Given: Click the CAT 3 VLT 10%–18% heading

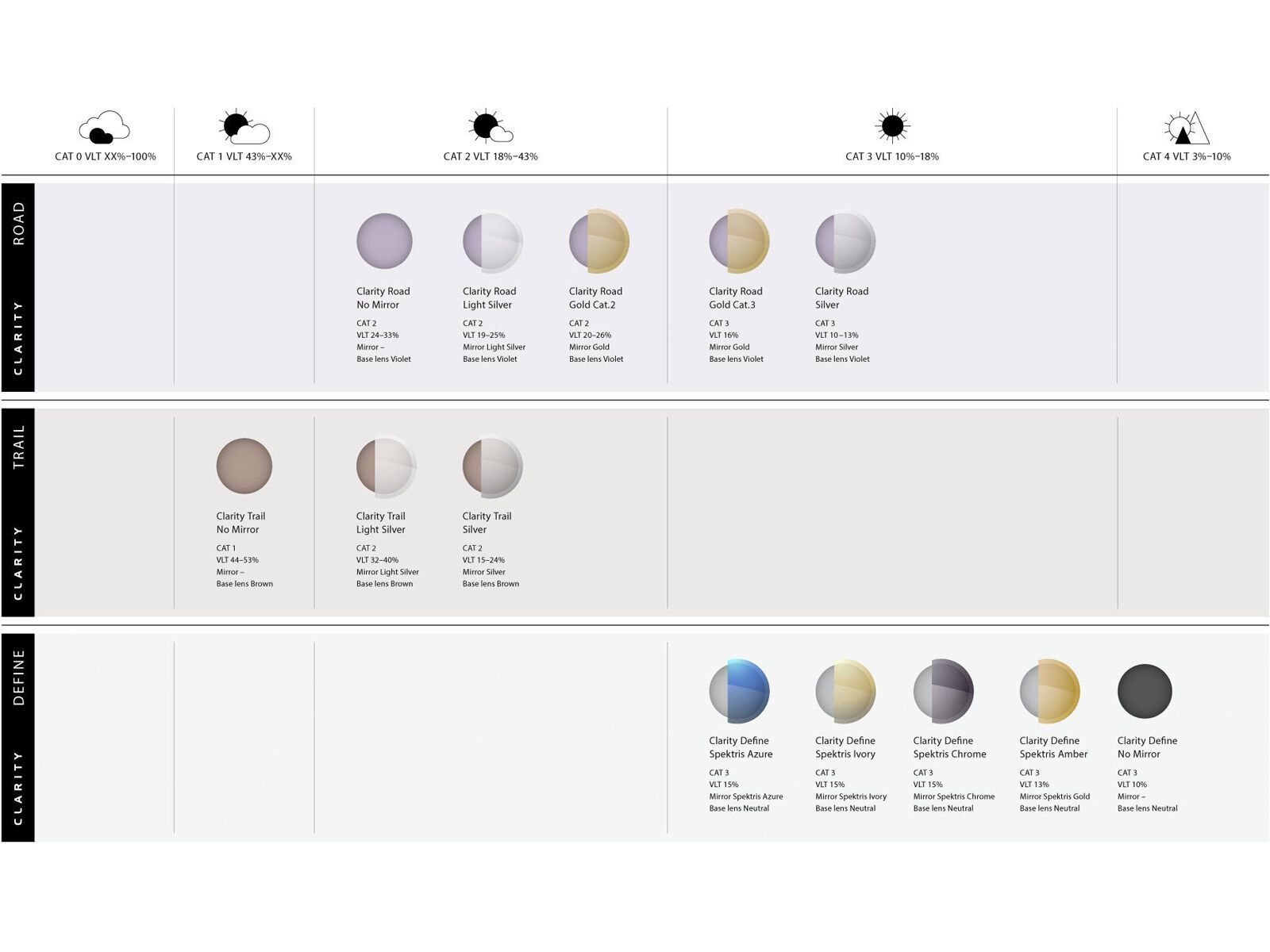Looking at the screenshot, I should tap(891, 157).
